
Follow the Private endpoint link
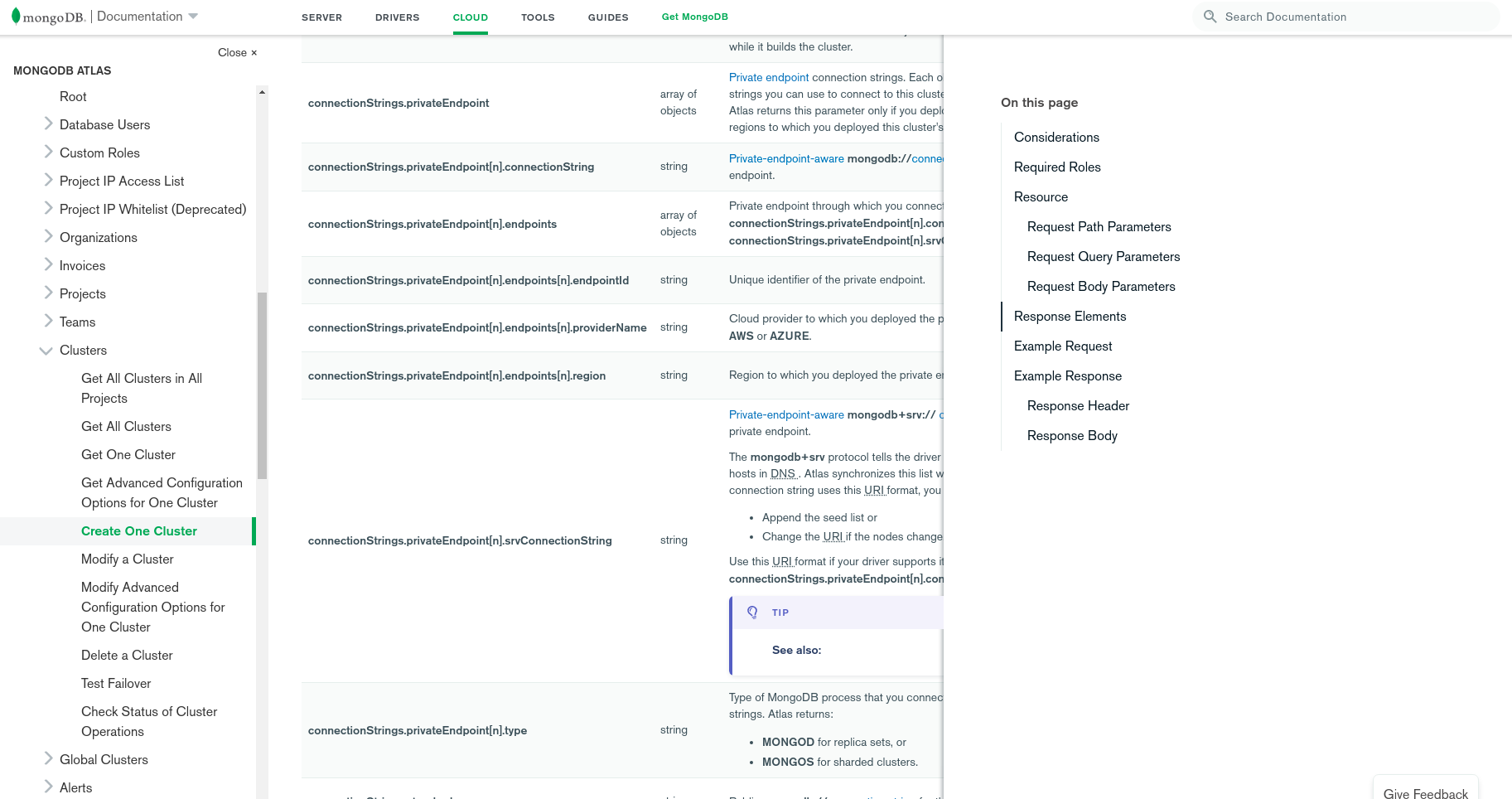pos(769,77)
